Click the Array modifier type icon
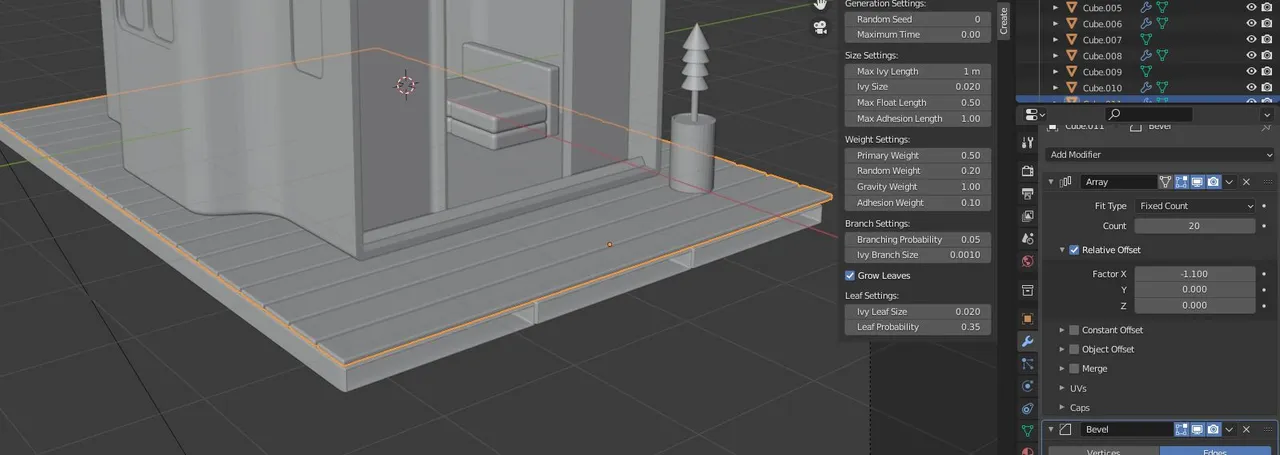 coord(1066,182)
